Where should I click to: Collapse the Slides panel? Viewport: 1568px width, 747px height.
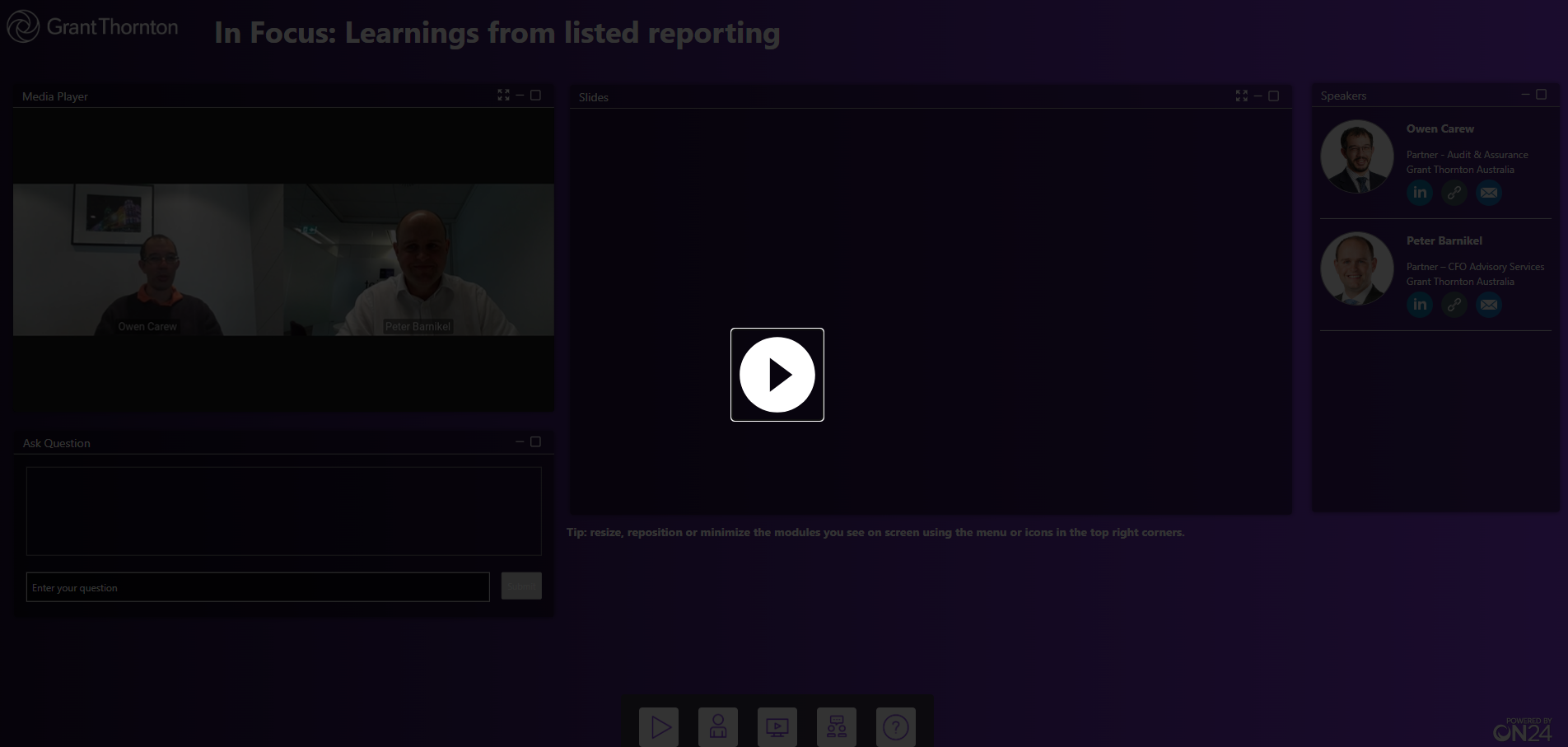tap(1258, 96)
